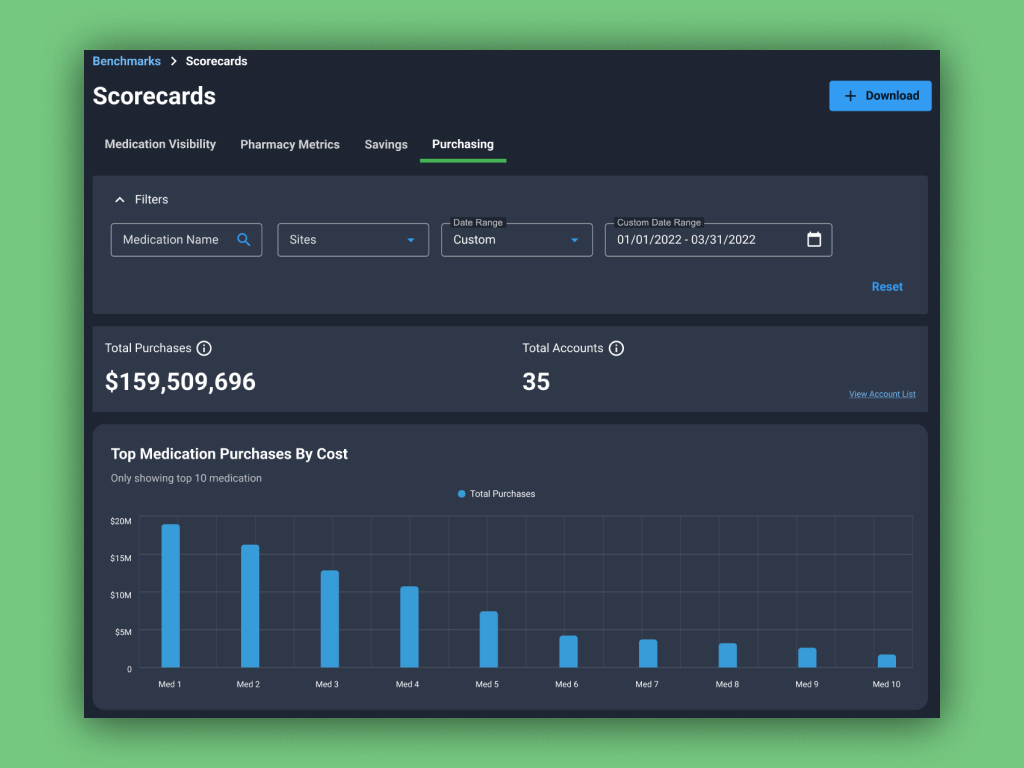The height and width of the screenshot is (768, 1024).
Task: Click the Med 7 bar in chart
Action: pyautogui.click(x=648, y=653)
